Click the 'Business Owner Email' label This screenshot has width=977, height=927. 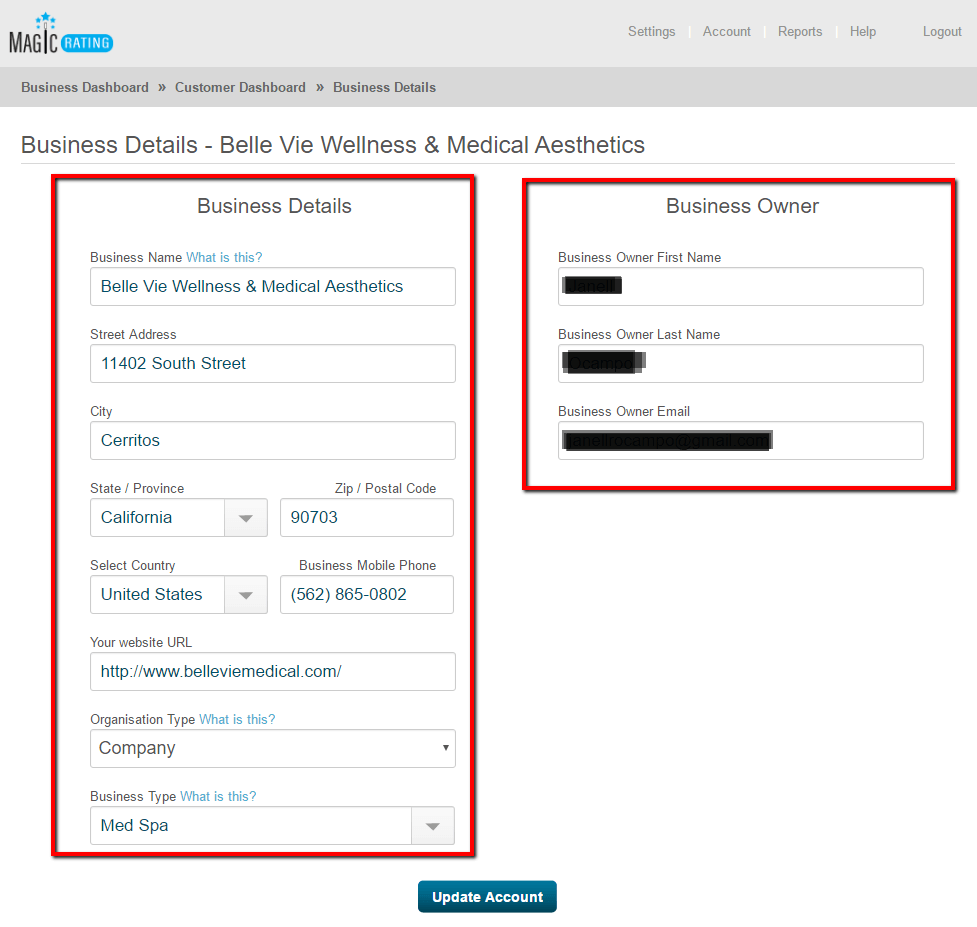pyautogui.click(x=624, y=411)
